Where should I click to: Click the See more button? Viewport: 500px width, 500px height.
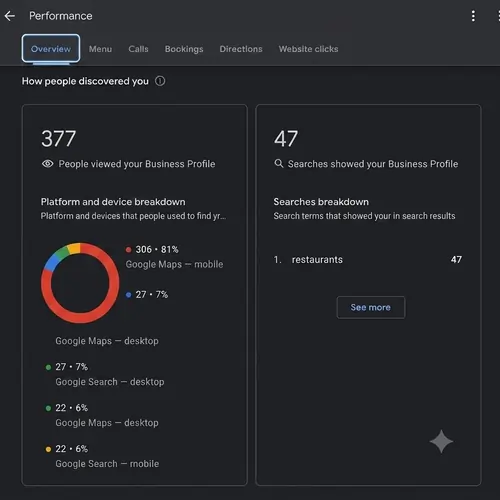tap(371, 307)
